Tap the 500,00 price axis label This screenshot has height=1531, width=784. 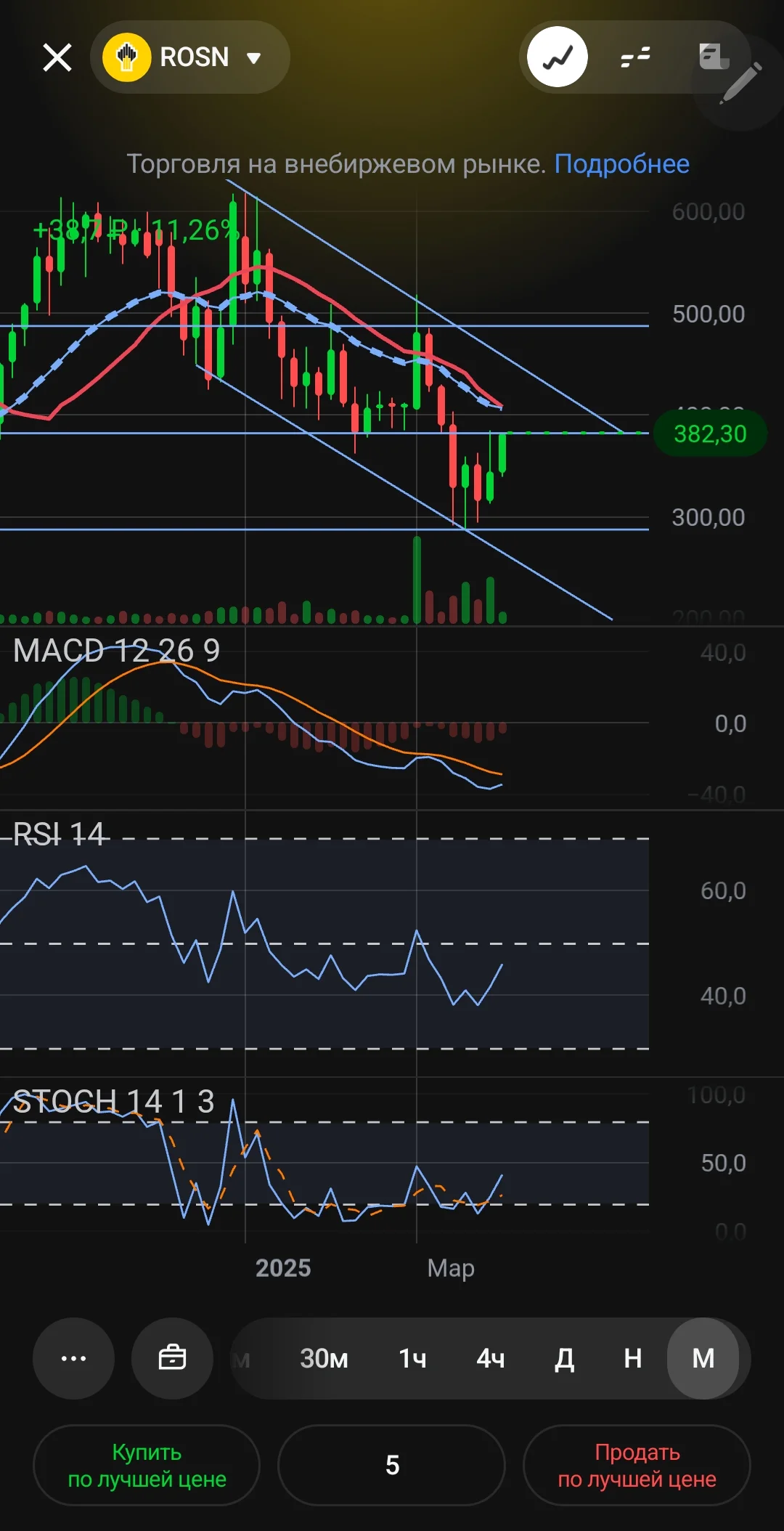tap(709, 314)
